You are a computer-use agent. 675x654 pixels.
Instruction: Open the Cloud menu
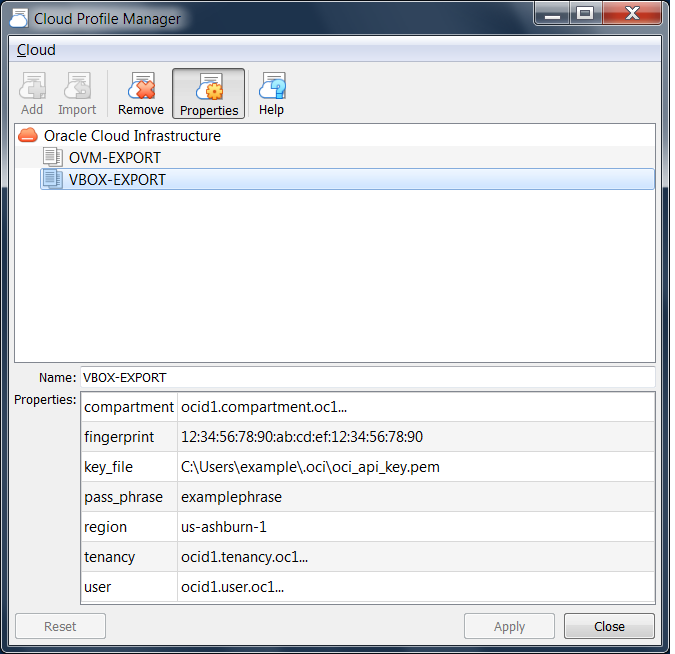click(x=36, y=50)
